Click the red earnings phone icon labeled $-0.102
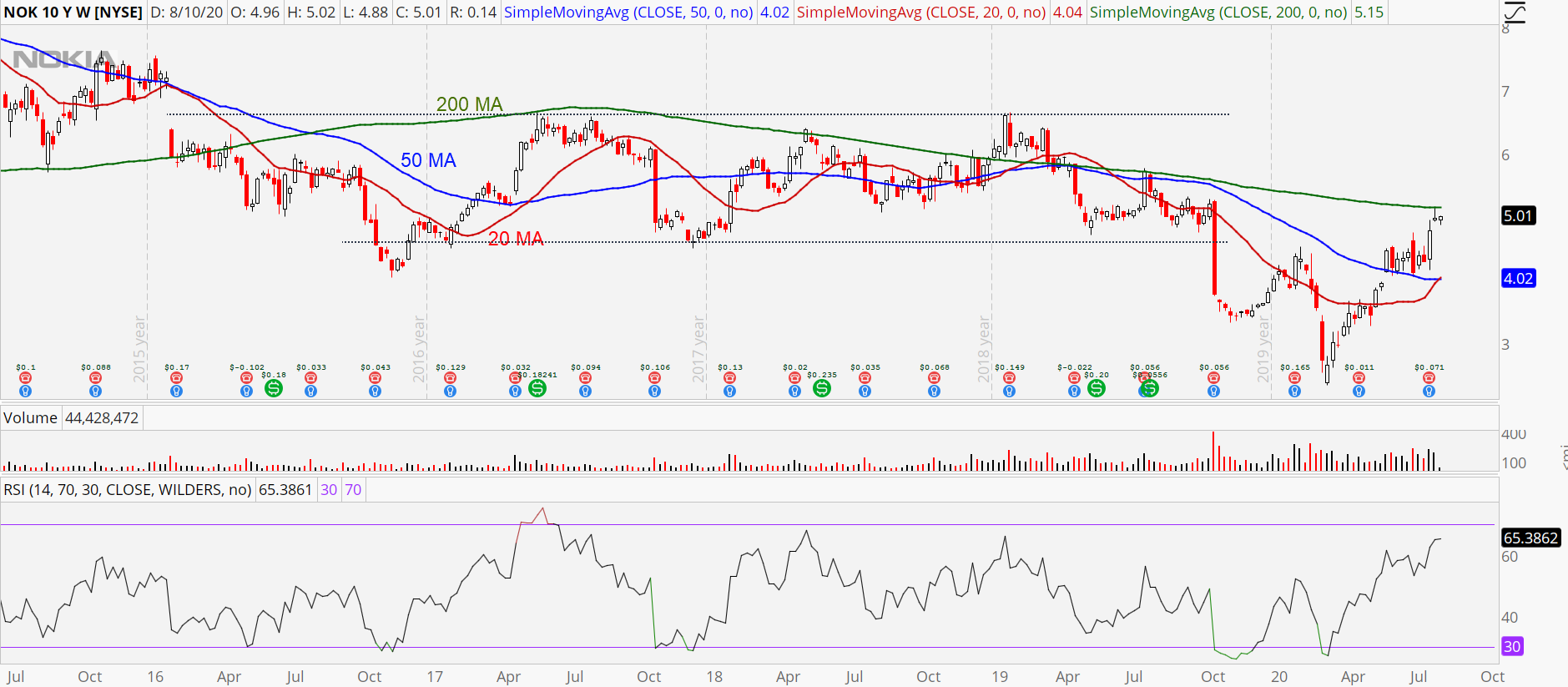This screenshot has height=687, width=1568. pyautogui.click(x=246, y=378)
